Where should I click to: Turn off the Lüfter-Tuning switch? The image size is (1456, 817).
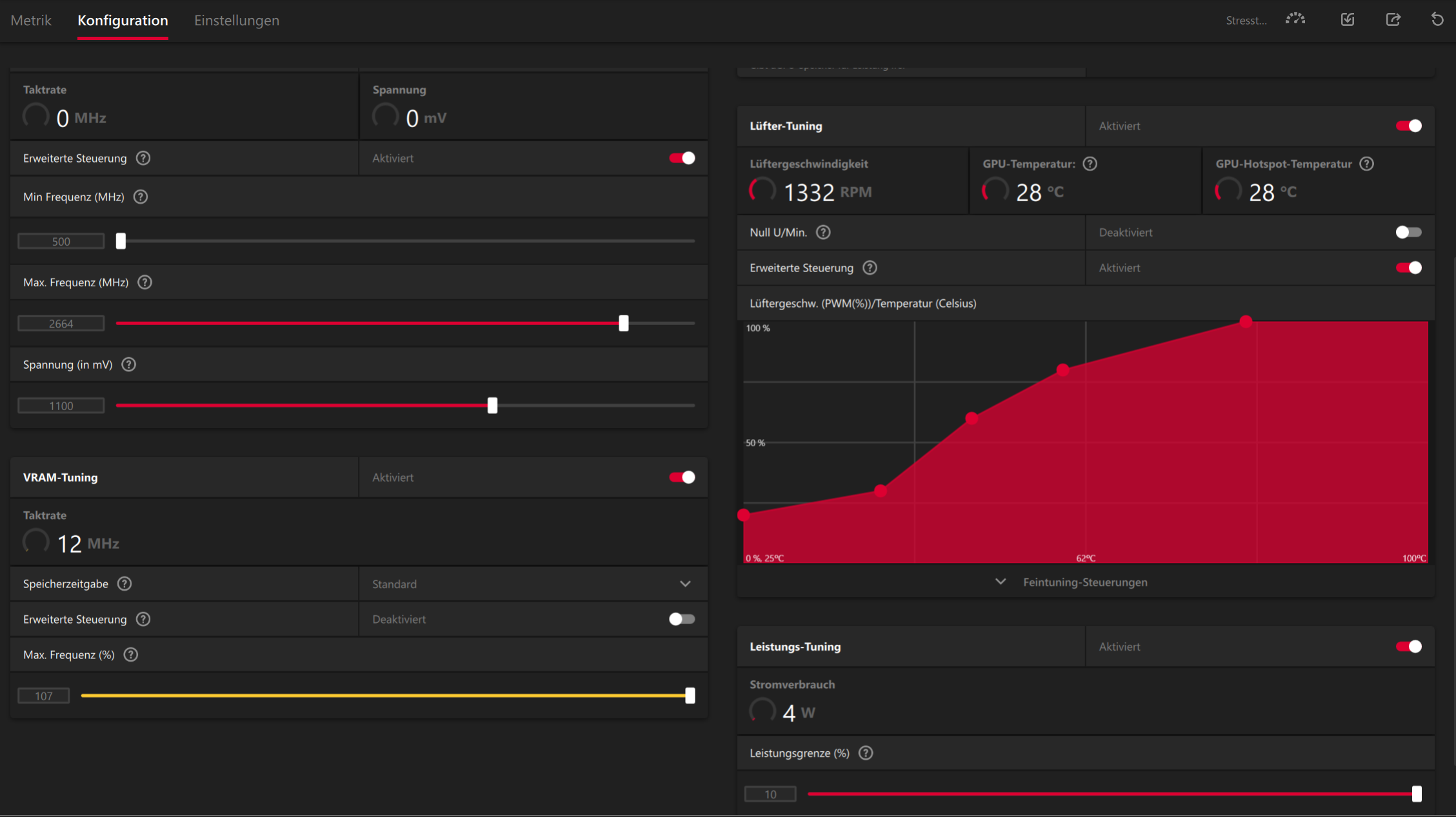pyautogui.click(x=1408, y=126)
